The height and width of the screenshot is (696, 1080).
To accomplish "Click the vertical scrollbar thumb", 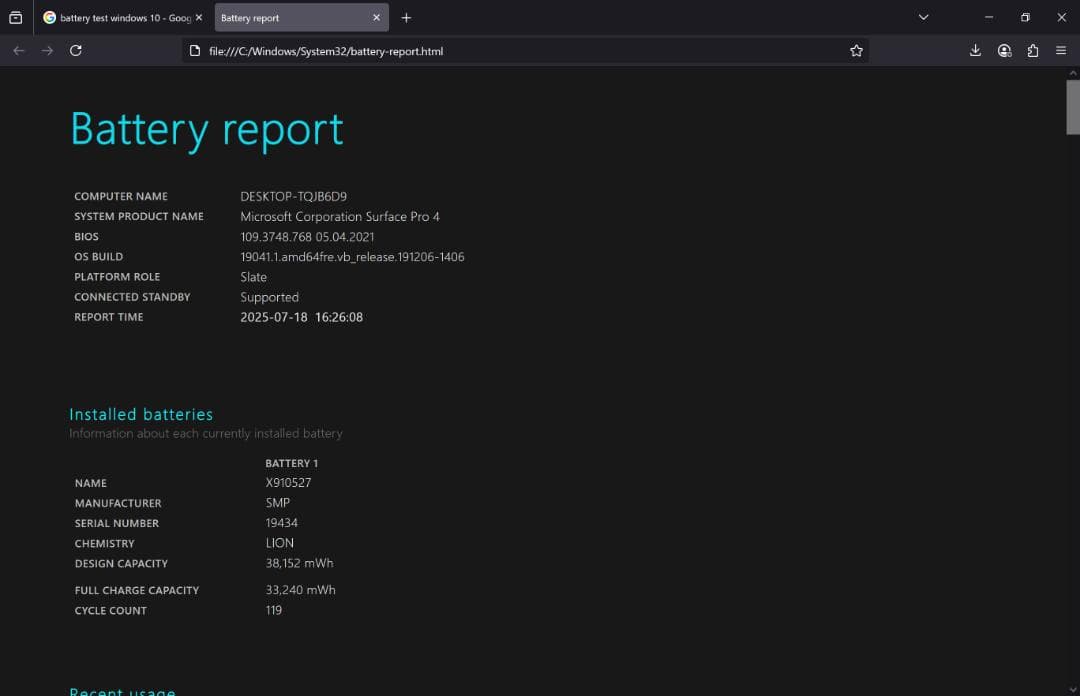I will [1072, 105].
